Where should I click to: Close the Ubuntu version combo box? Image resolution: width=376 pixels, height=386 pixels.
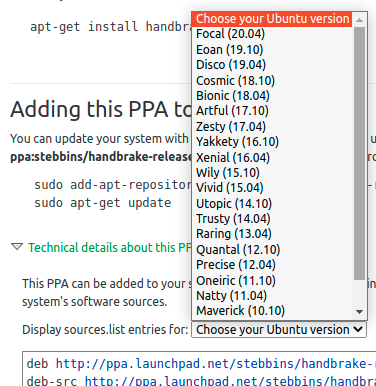point(279,330)
